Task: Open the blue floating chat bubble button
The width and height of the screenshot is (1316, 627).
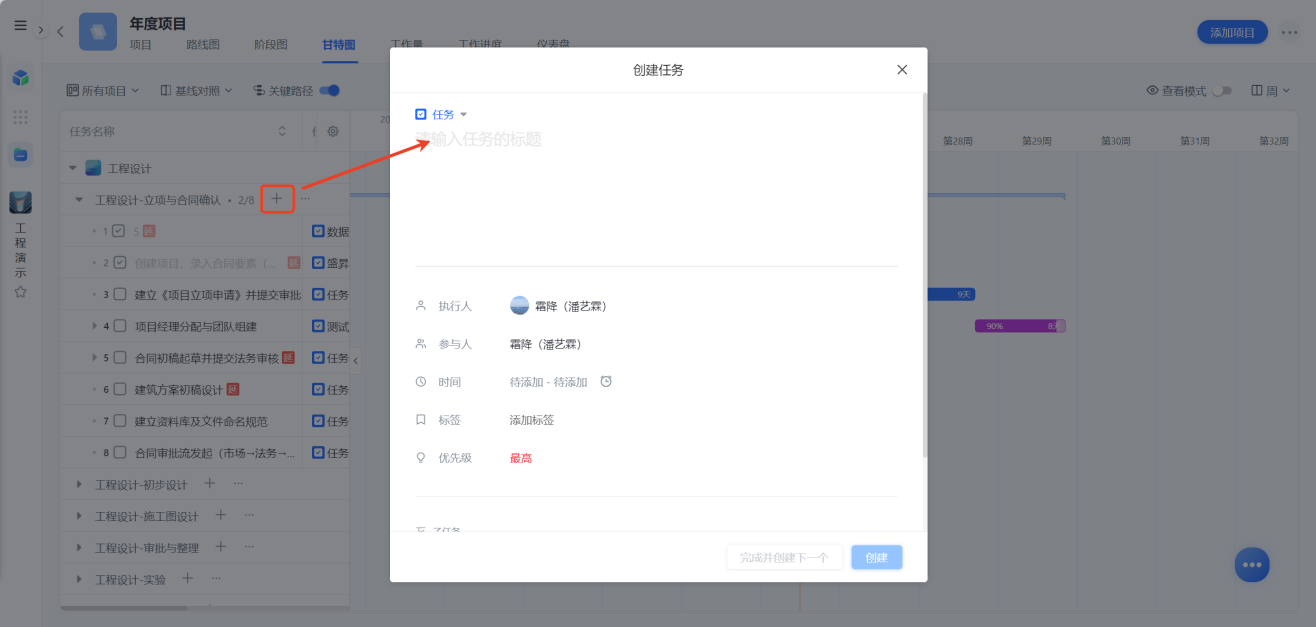Action: click(x=1252, y=564)
